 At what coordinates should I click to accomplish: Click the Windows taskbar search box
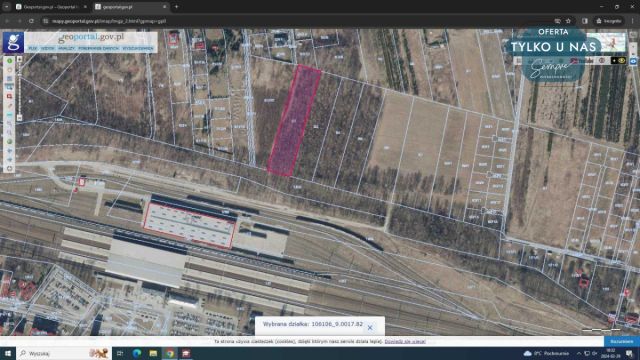click(64, 353)
